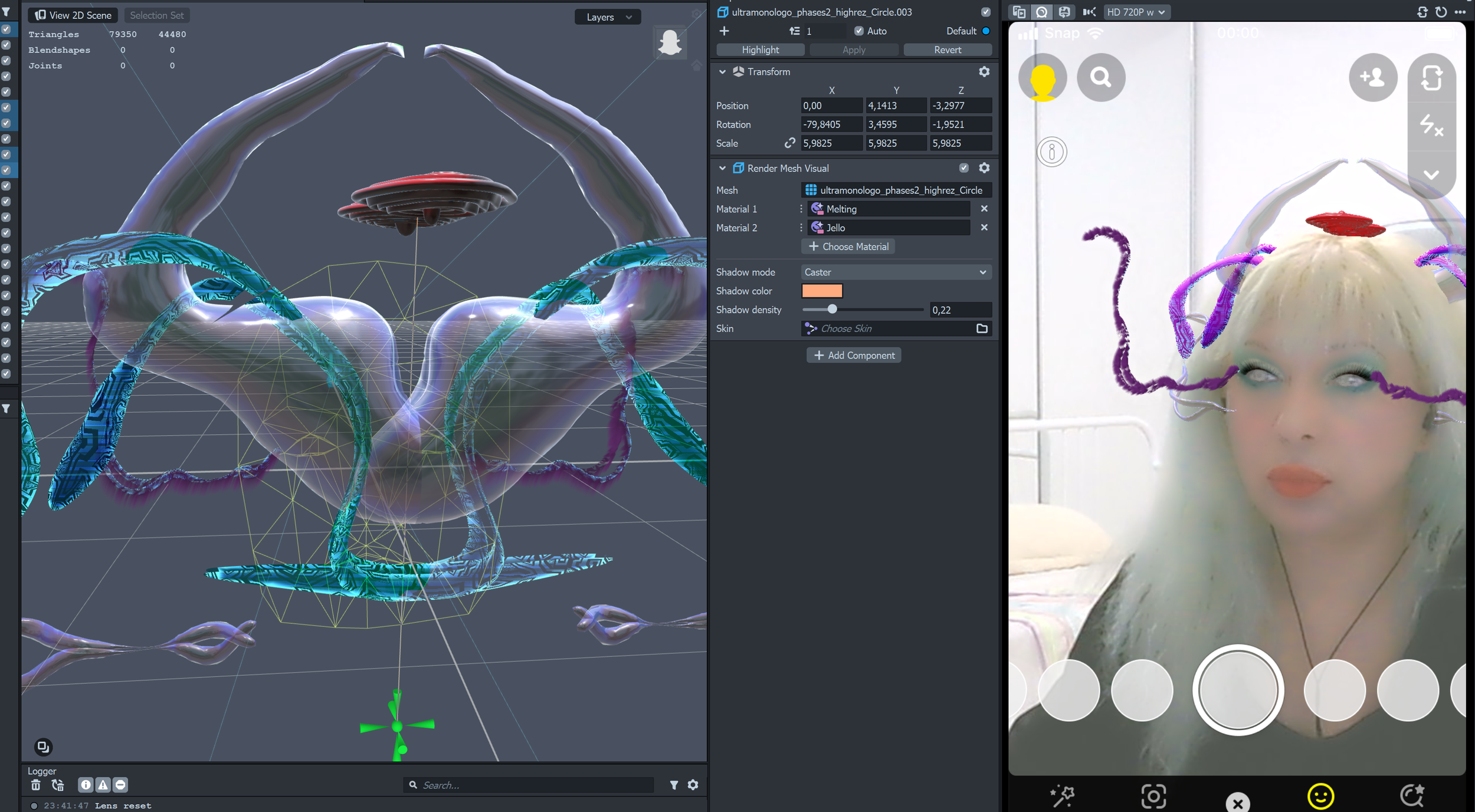The width and height of the screenshot is (1475, 812).
Task: Click Choose Material button
Action: coord(848,246)
